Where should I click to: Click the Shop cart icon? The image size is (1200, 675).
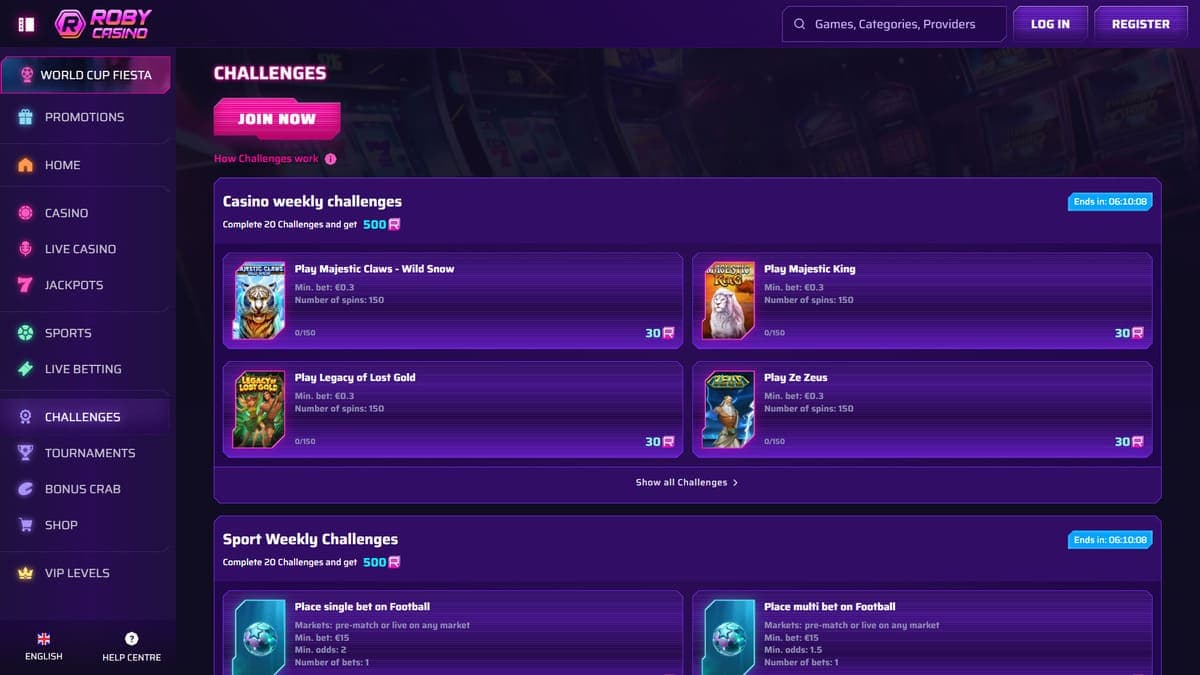tap(26, 525)
